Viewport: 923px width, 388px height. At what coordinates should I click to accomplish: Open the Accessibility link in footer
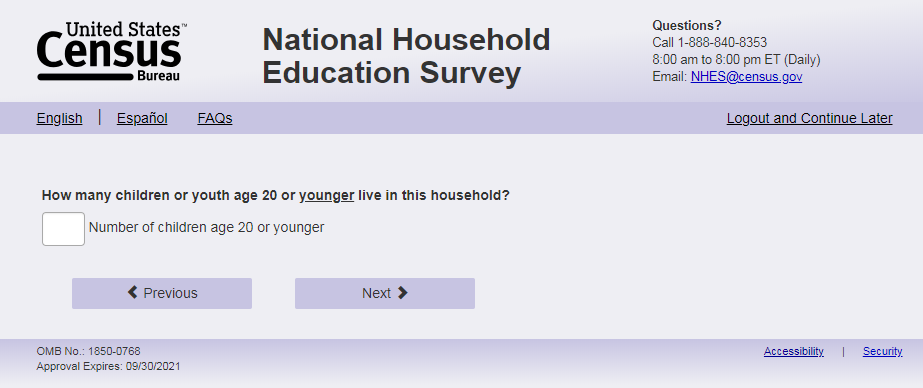click(x=793, y=351)
